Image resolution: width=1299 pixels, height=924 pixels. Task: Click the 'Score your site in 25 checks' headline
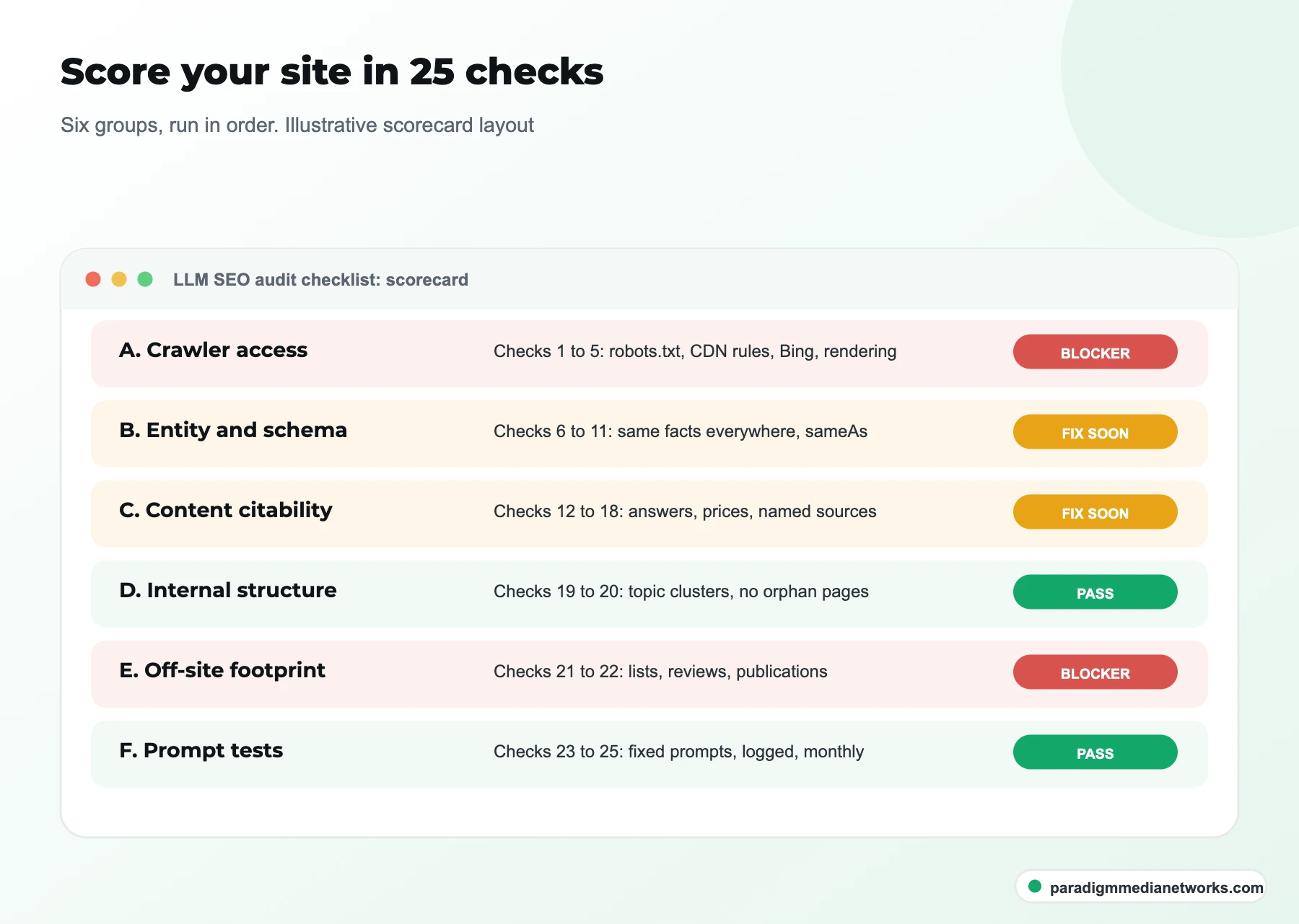[332, 72]
